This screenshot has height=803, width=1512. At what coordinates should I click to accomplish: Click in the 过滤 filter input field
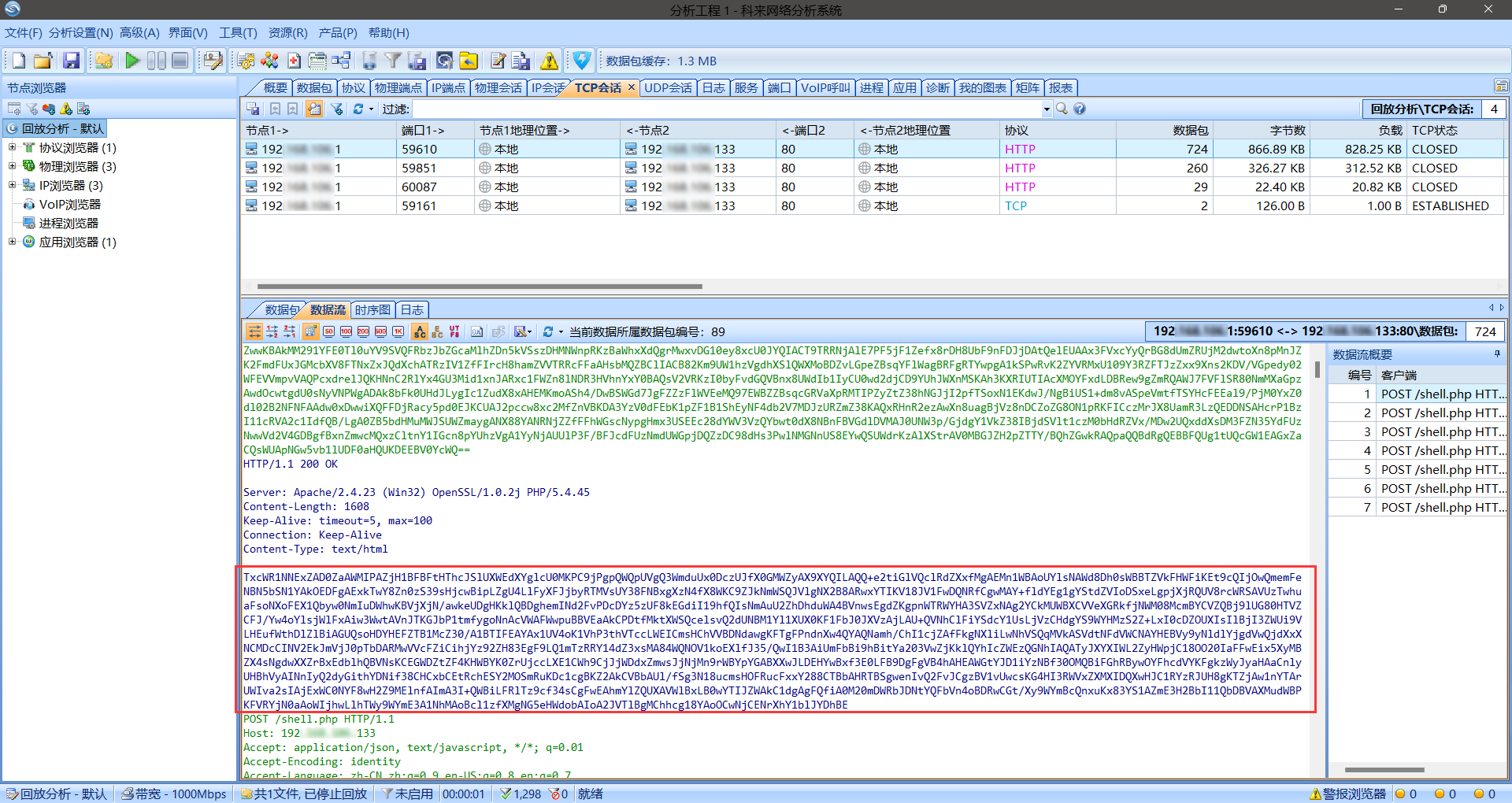point(724,109)
